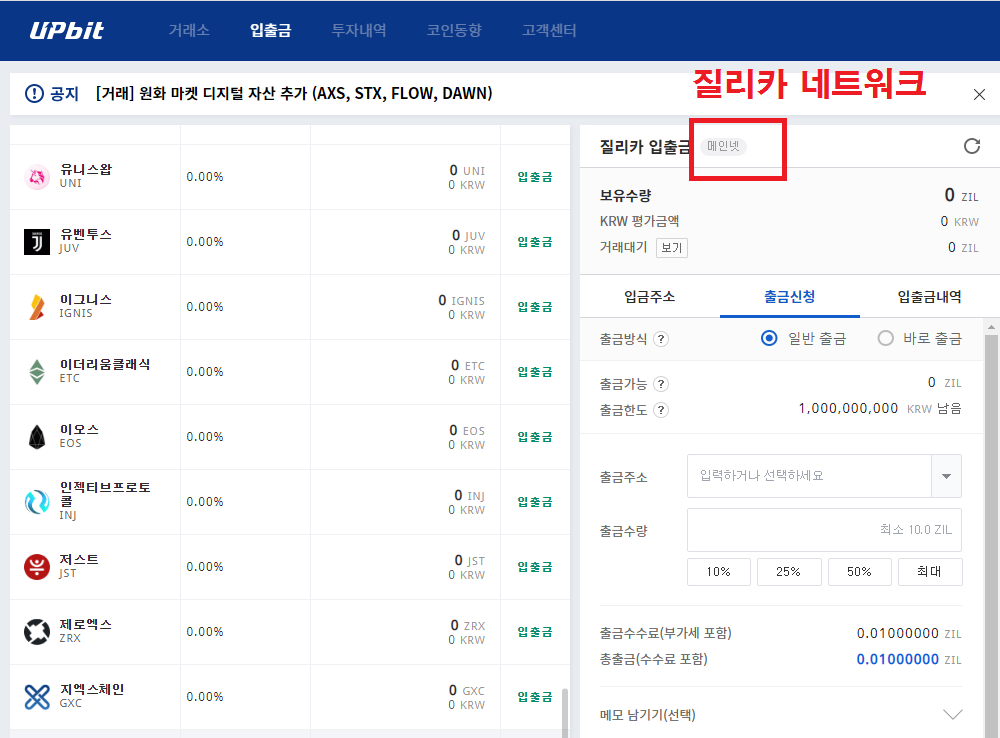Click the 출금주소 input field
This screenshot has width=1000, height=738.
(809, 476)
